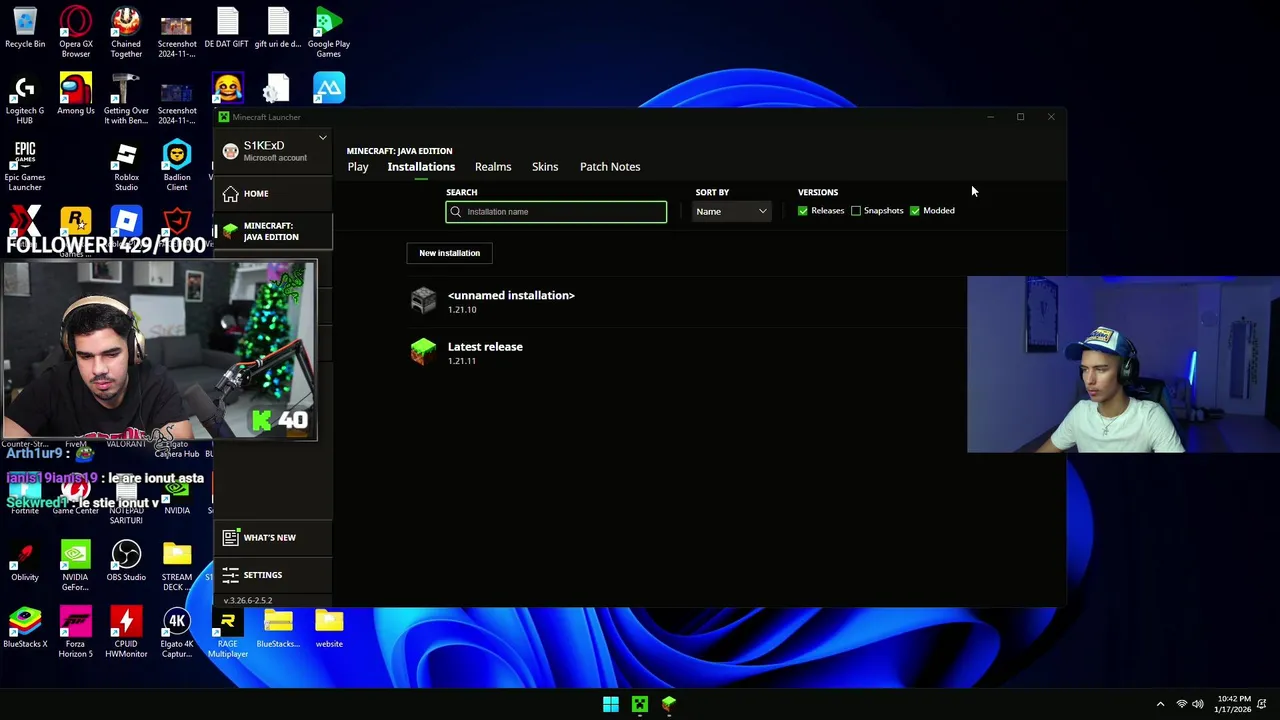Select the Latest release 1.21.11 entry
Viewport: 1280px width, 720px height.
[x=686, y=352]
